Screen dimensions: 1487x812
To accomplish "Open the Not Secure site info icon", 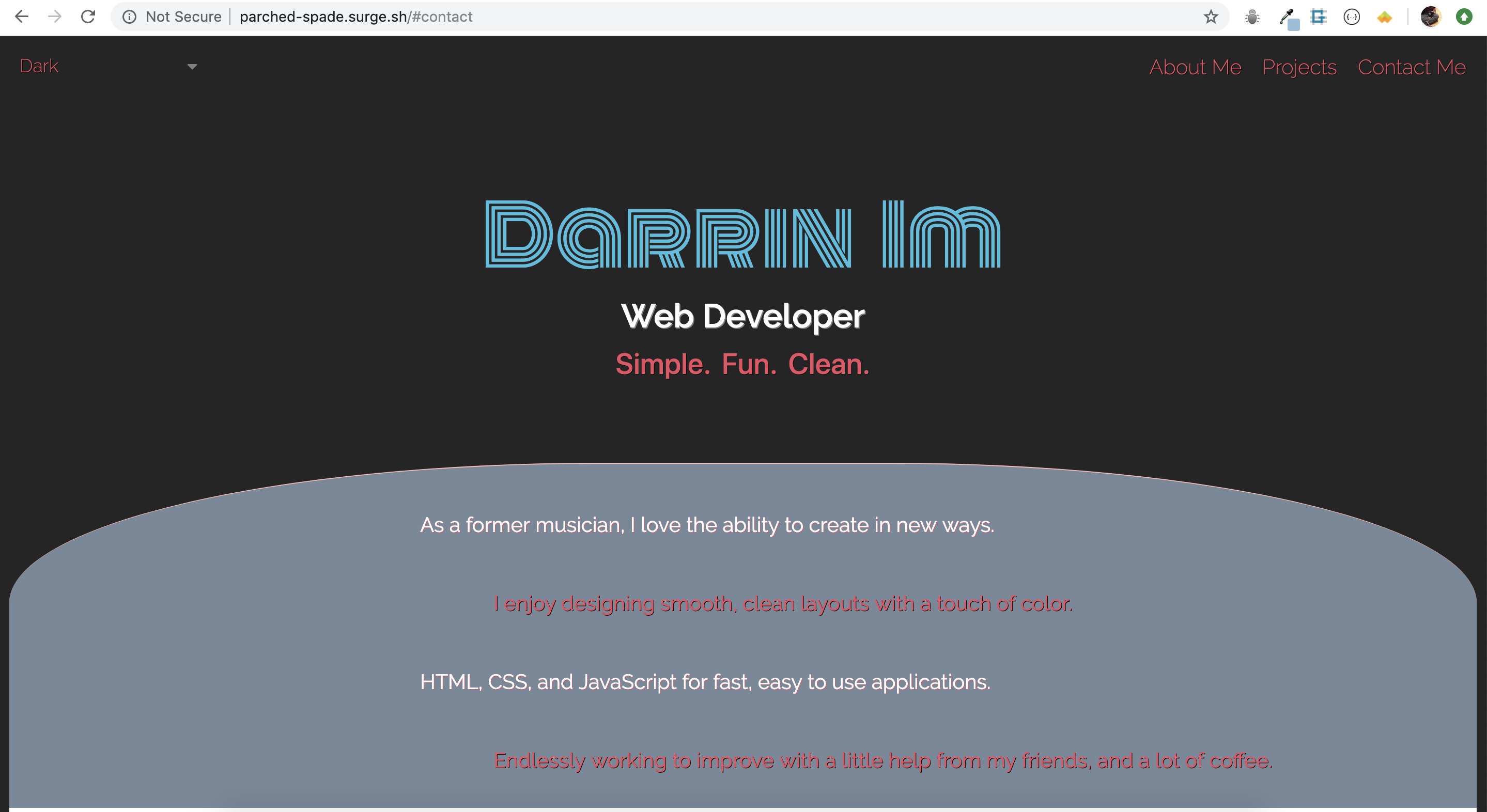I will tap(129, 17).
